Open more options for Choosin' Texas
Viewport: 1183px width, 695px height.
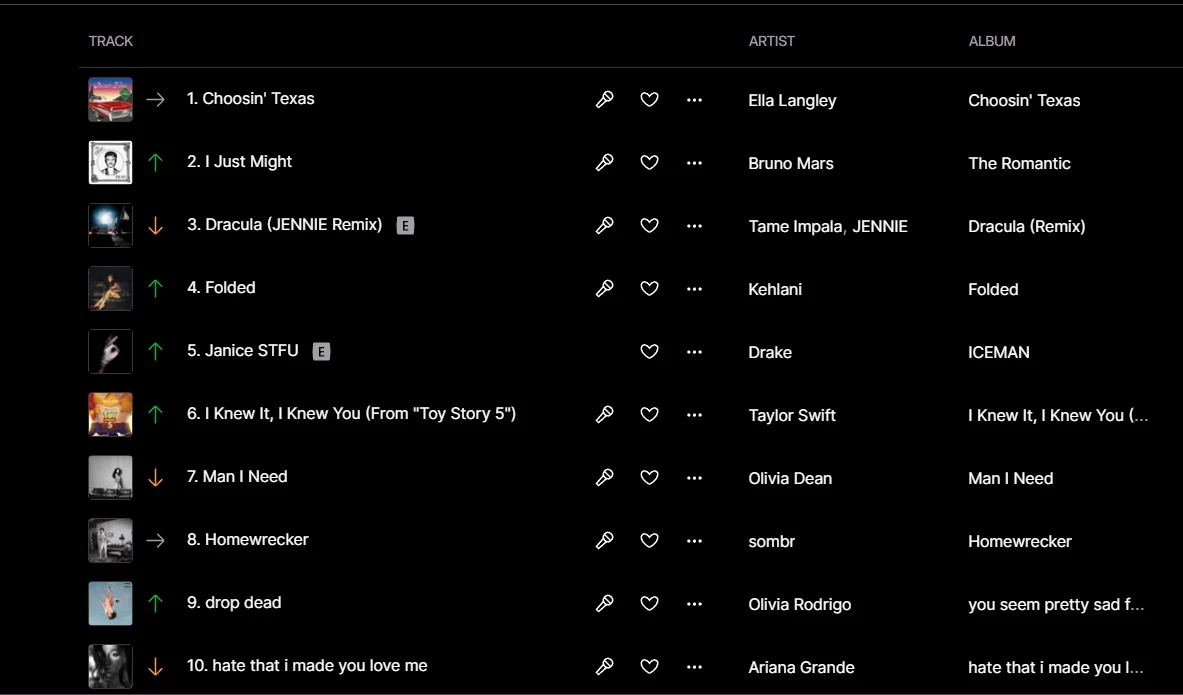[694, 100]
